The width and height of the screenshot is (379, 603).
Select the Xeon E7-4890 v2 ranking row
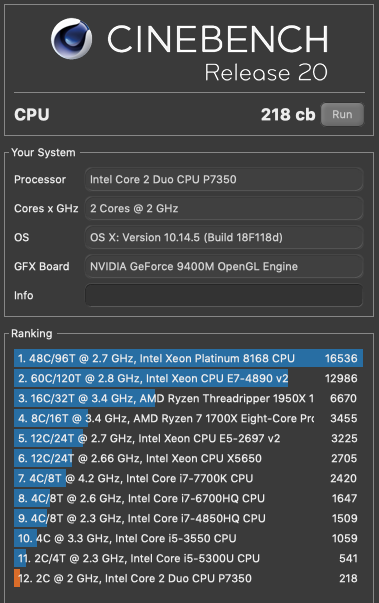tap(188, 378)
